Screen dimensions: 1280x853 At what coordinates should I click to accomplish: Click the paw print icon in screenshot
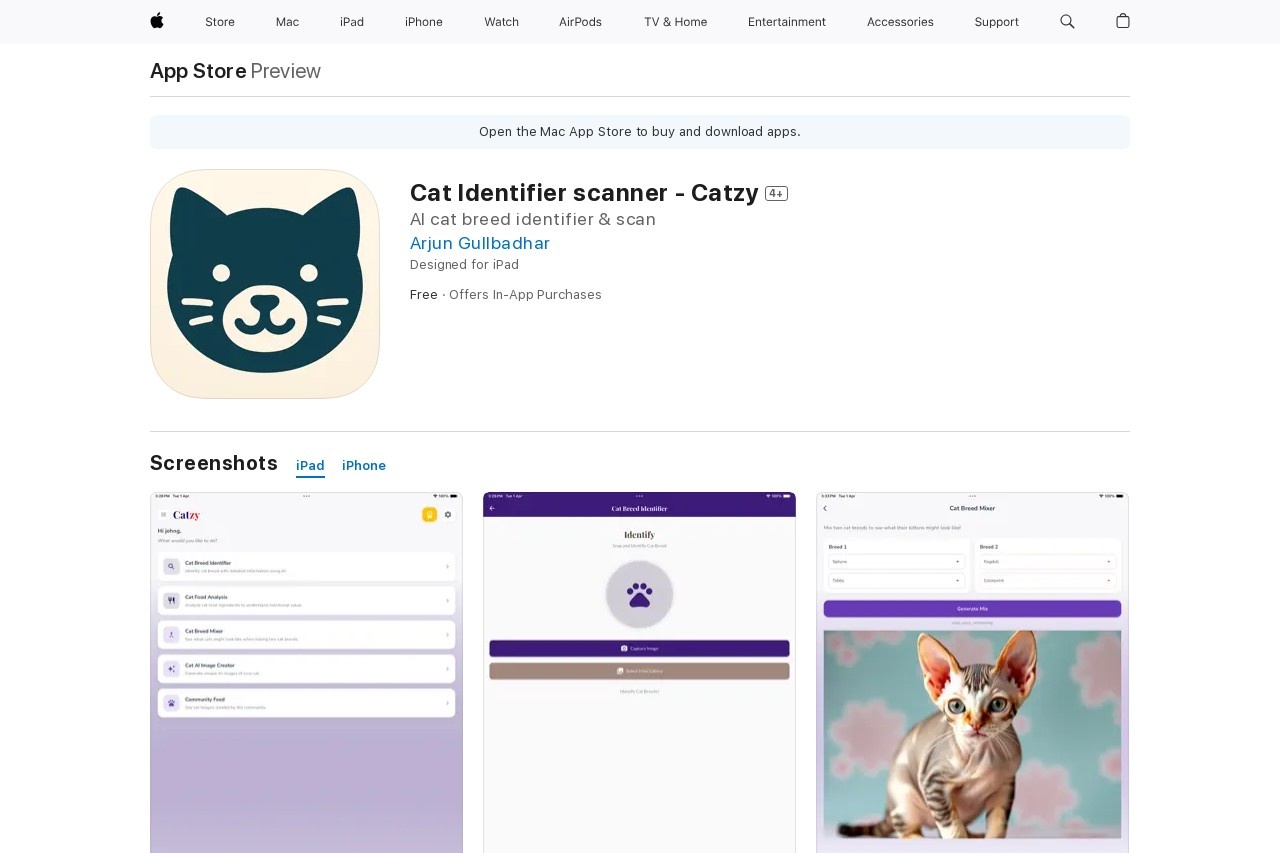[639, 595]
